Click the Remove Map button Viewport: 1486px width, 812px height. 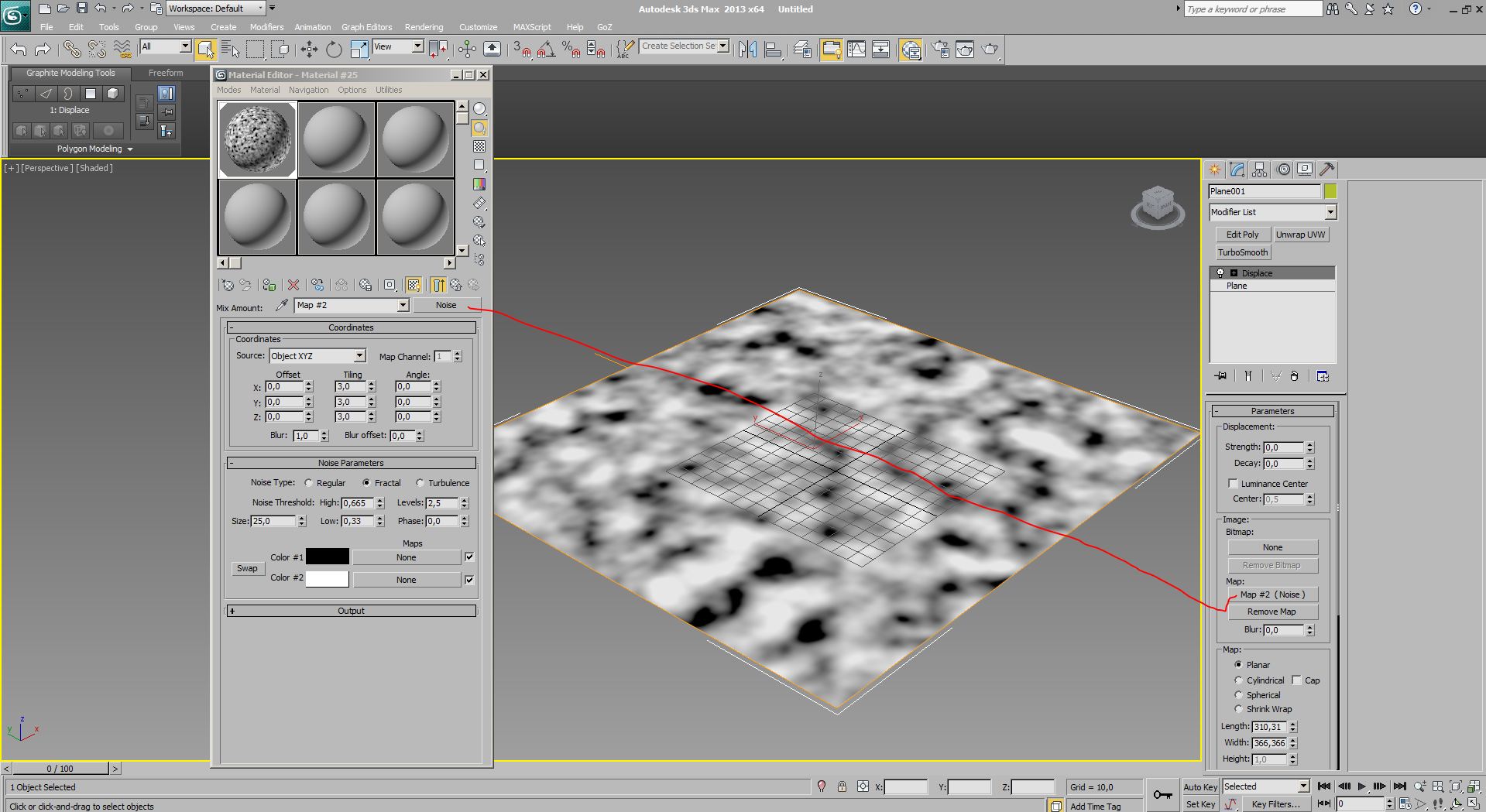(x=1272, y=612)
